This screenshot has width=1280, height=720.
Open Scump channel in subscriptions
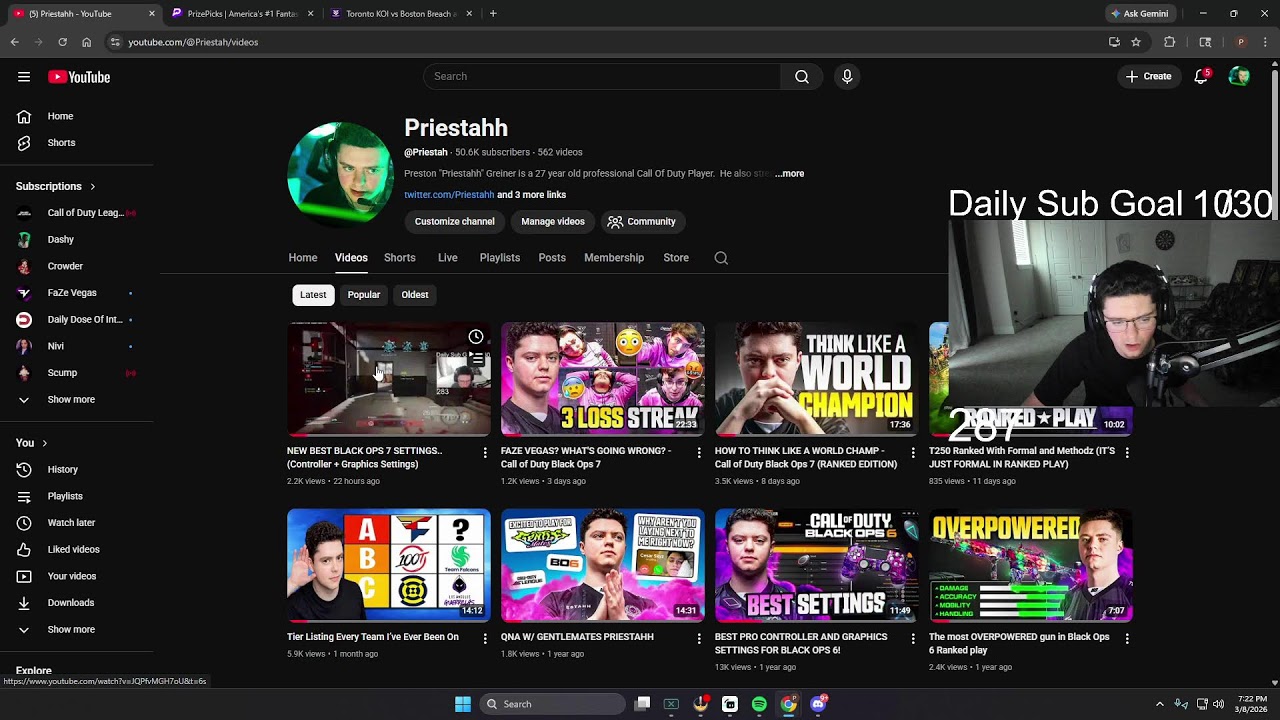76,373
